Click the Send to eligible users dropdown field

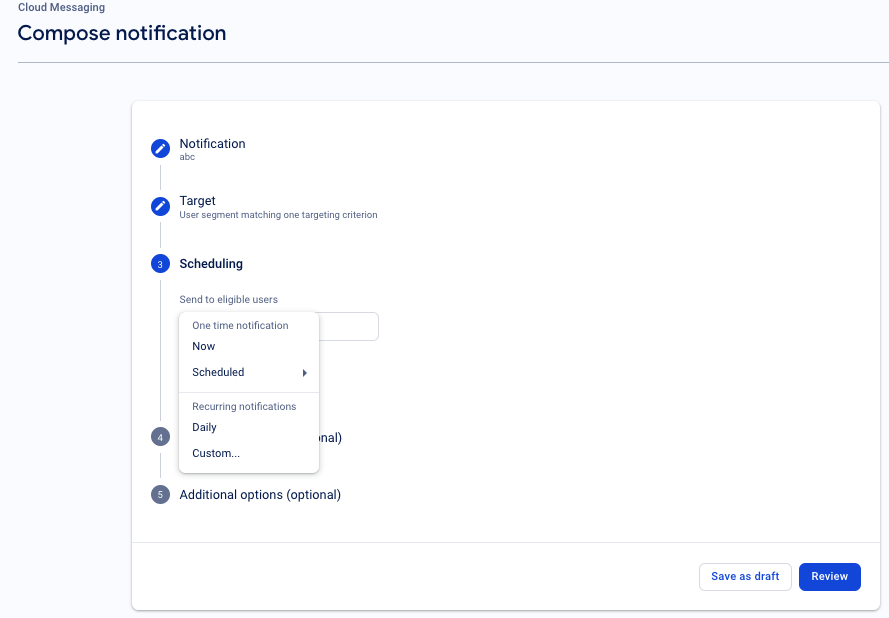click(348, 327)
